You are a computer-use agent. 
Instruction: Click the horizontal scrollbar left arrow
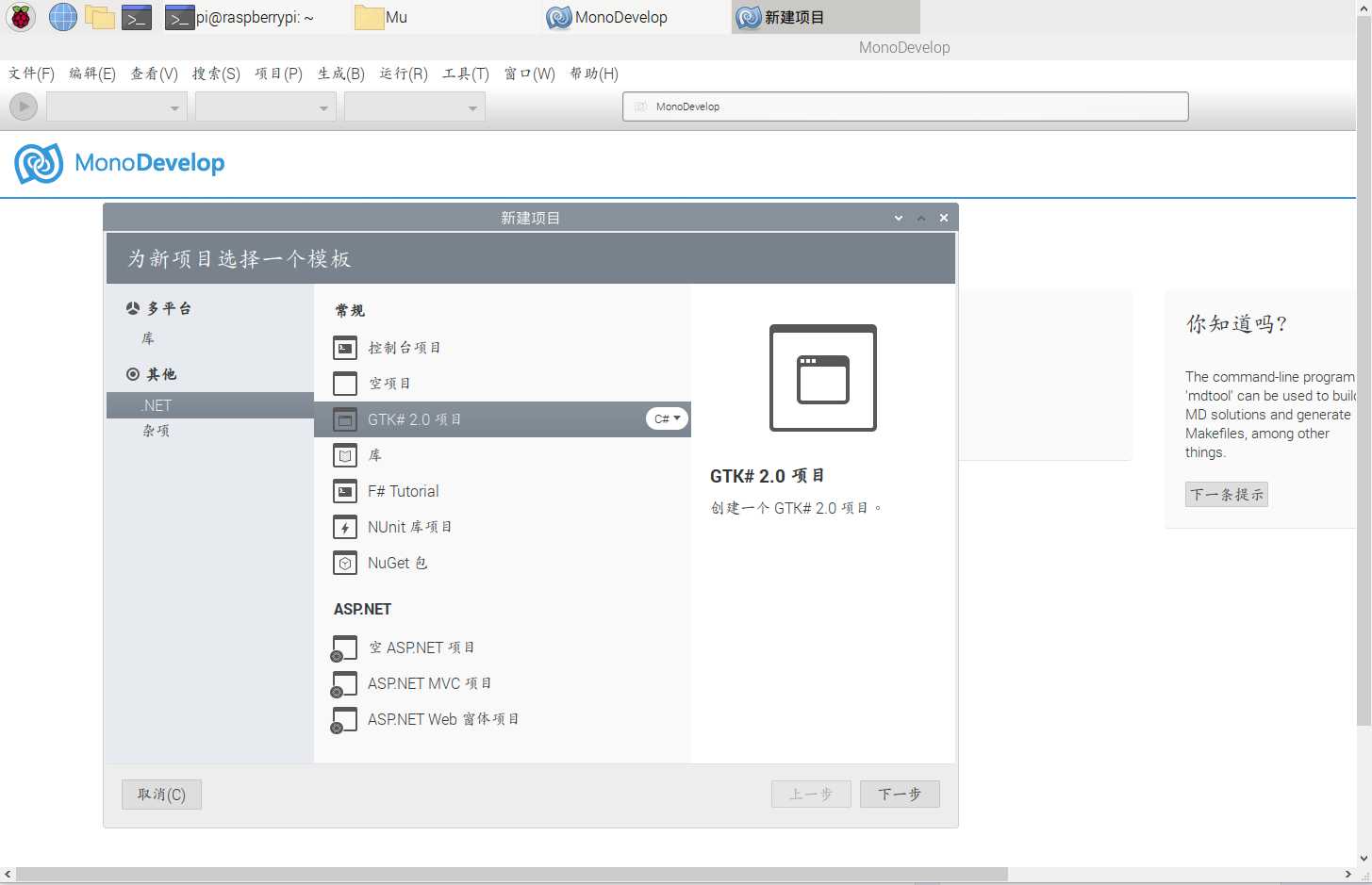pos(8,875)
